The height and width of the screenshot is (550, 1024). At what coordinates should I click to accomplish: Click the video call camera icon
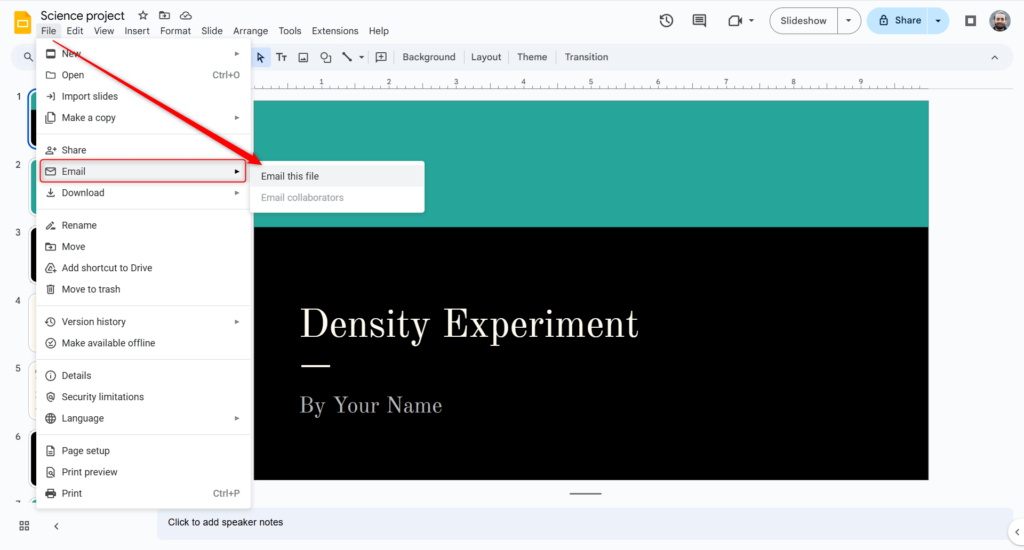(736, 20)
